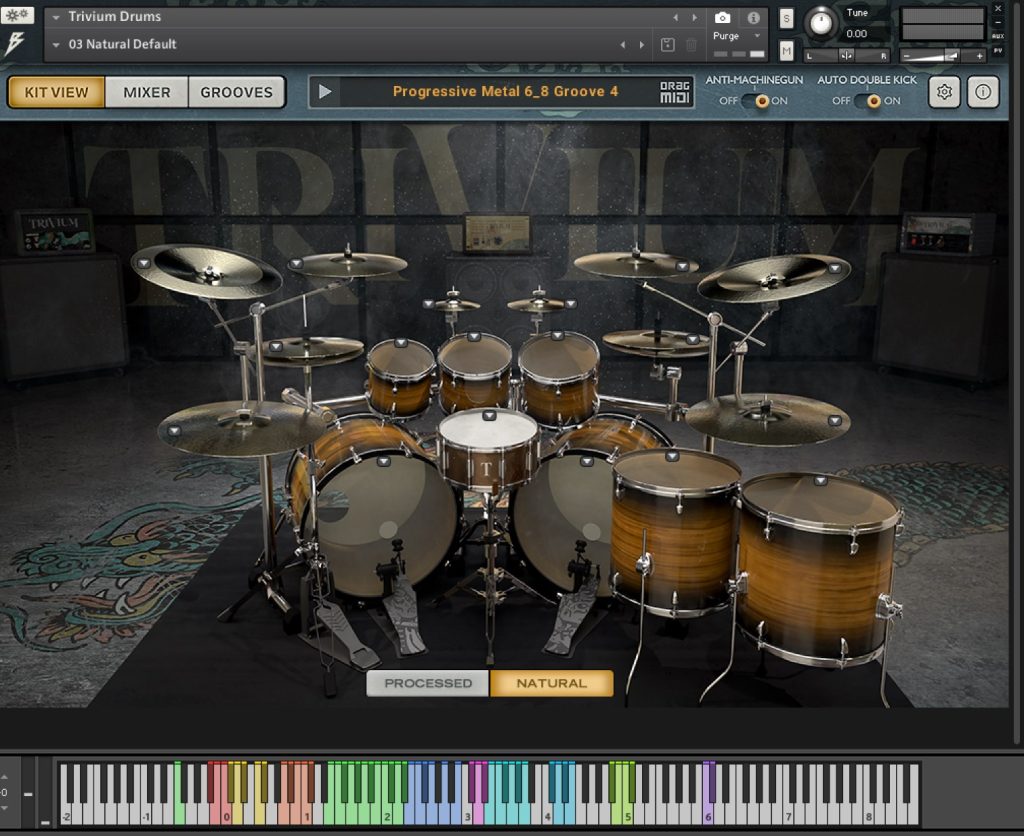The image size is (1024, 836).
Task: Turn the Tune knob control
Action: [823, 22]
